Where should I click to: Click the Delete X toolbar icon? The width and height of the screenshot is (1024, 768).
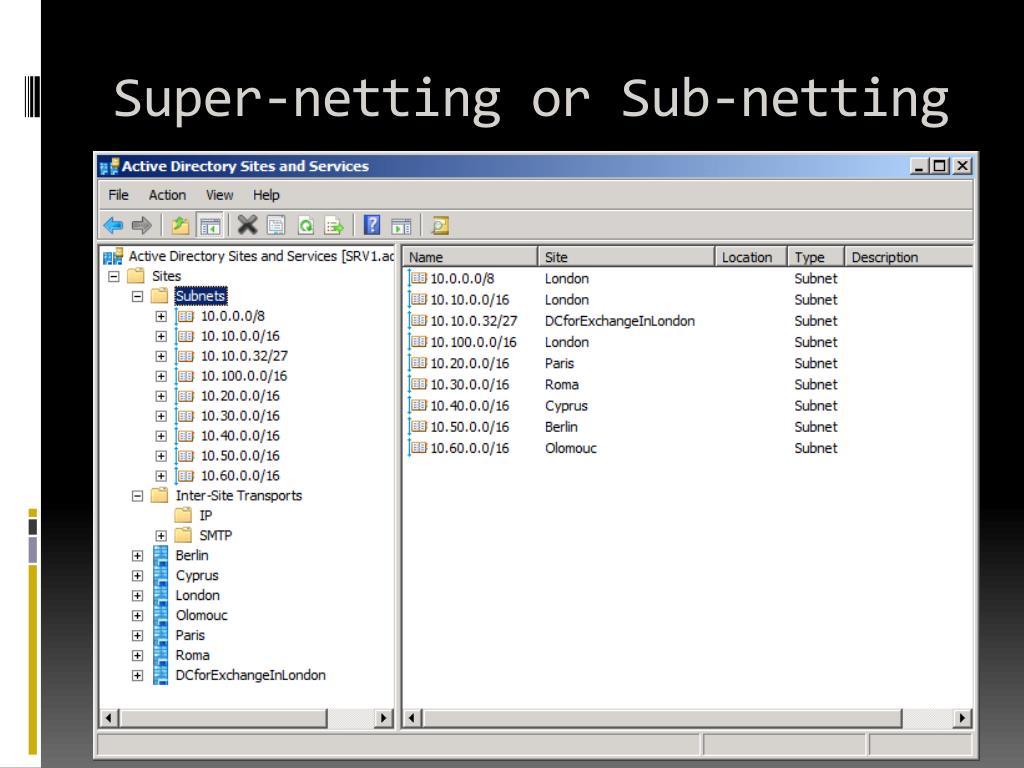[x=248, y=225]
